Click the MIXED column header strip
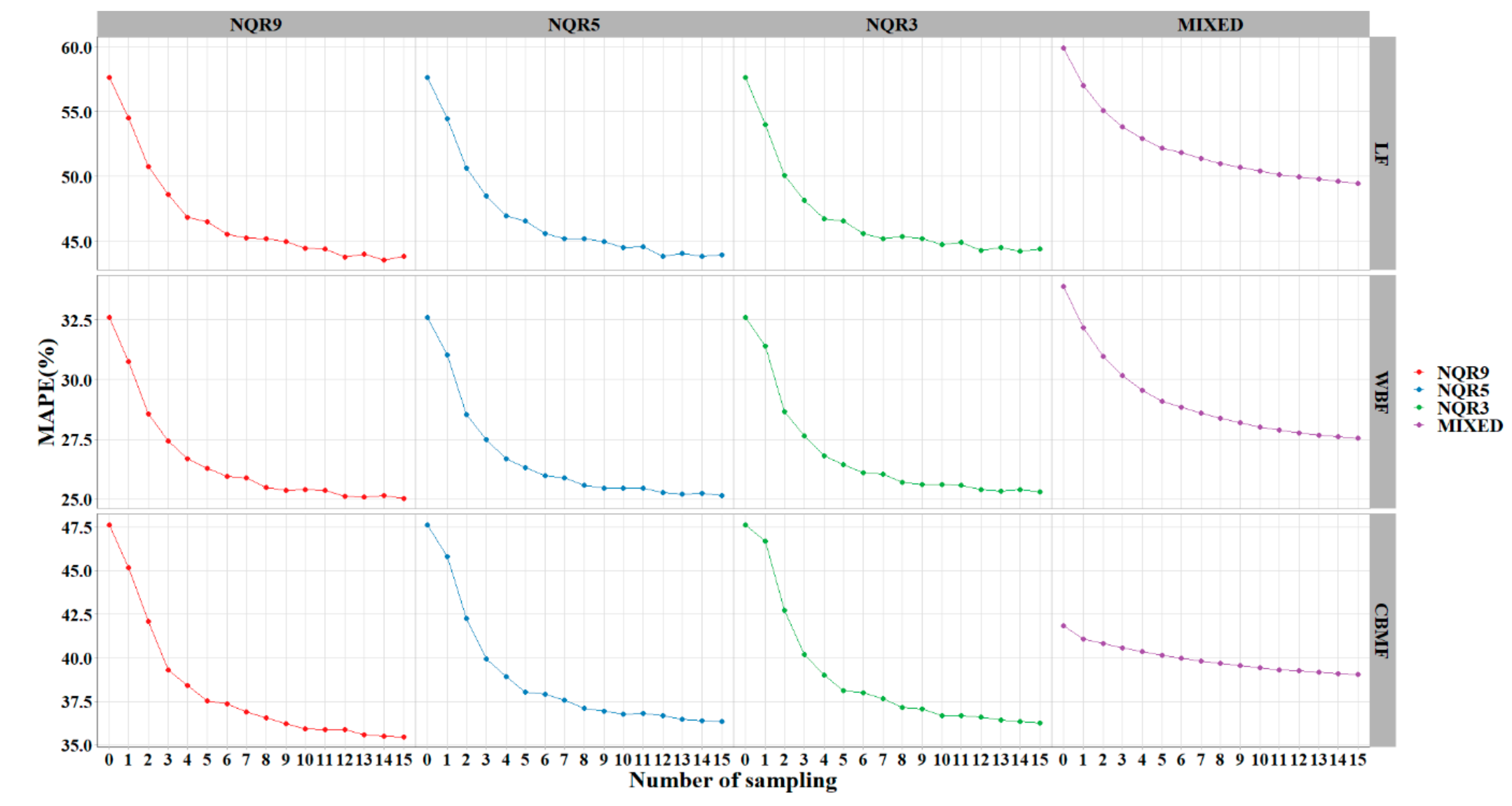This screenshot has height=806, width=1512. tap(1210, 25)
